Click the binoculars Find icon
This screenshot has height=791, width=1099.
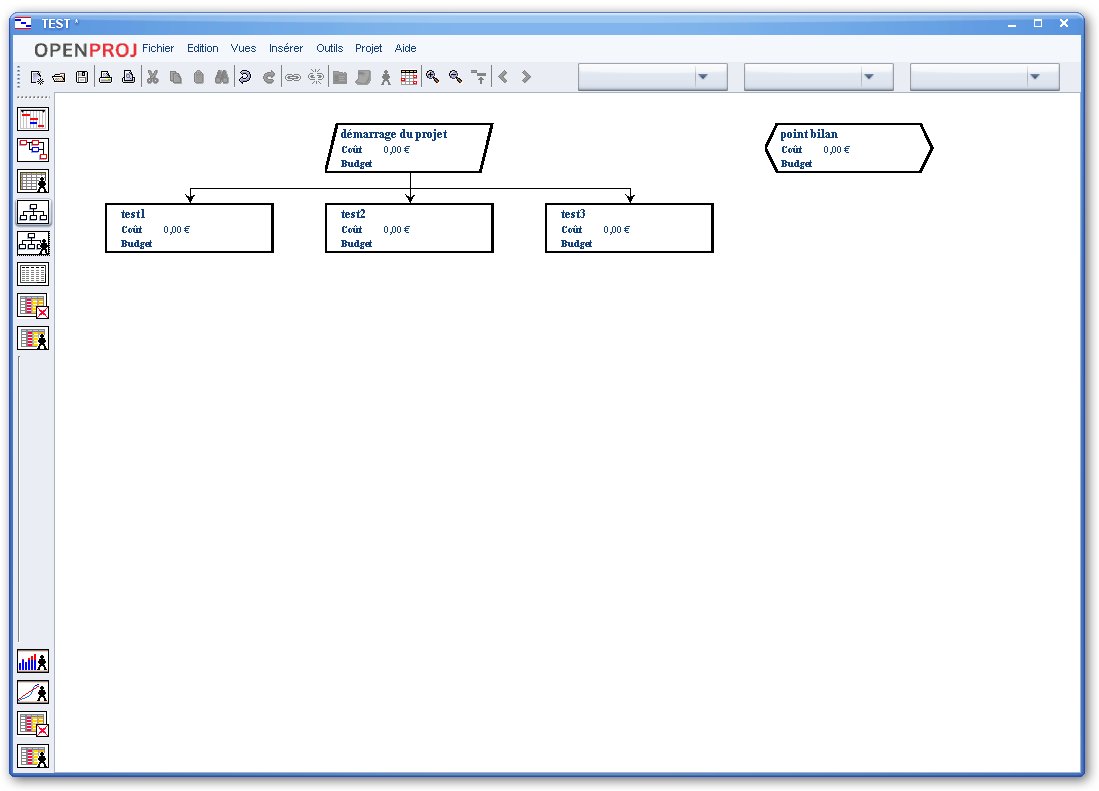[x=222, y=77]
